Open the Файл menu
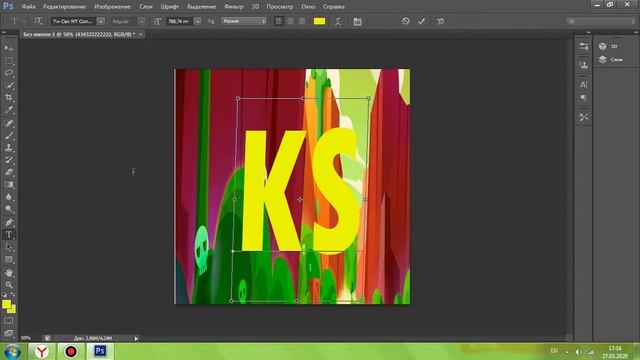This screenshot has height=360, width=640. 28,7
